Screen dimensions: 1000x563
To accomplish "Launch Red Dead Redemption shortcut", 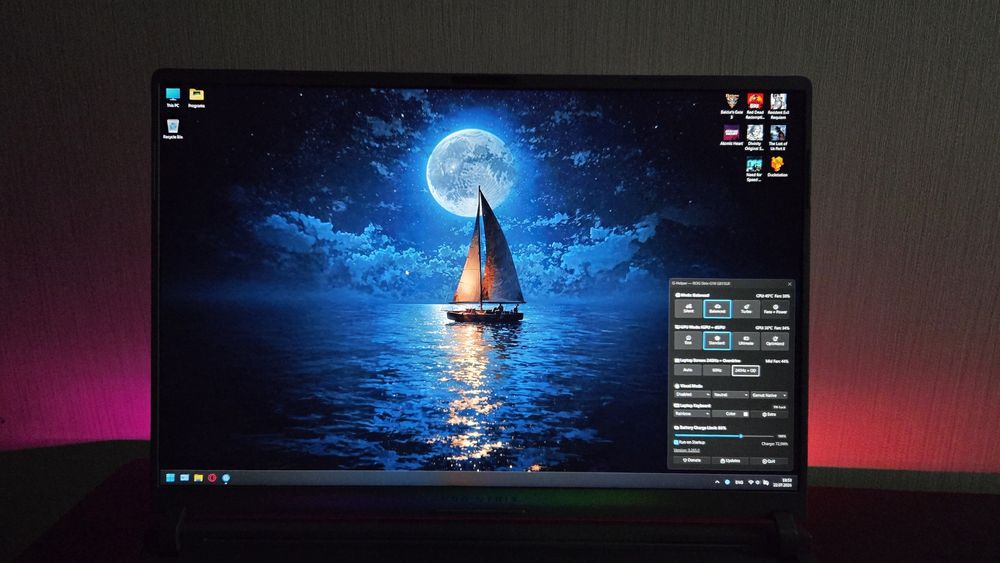I will (755, 106).
